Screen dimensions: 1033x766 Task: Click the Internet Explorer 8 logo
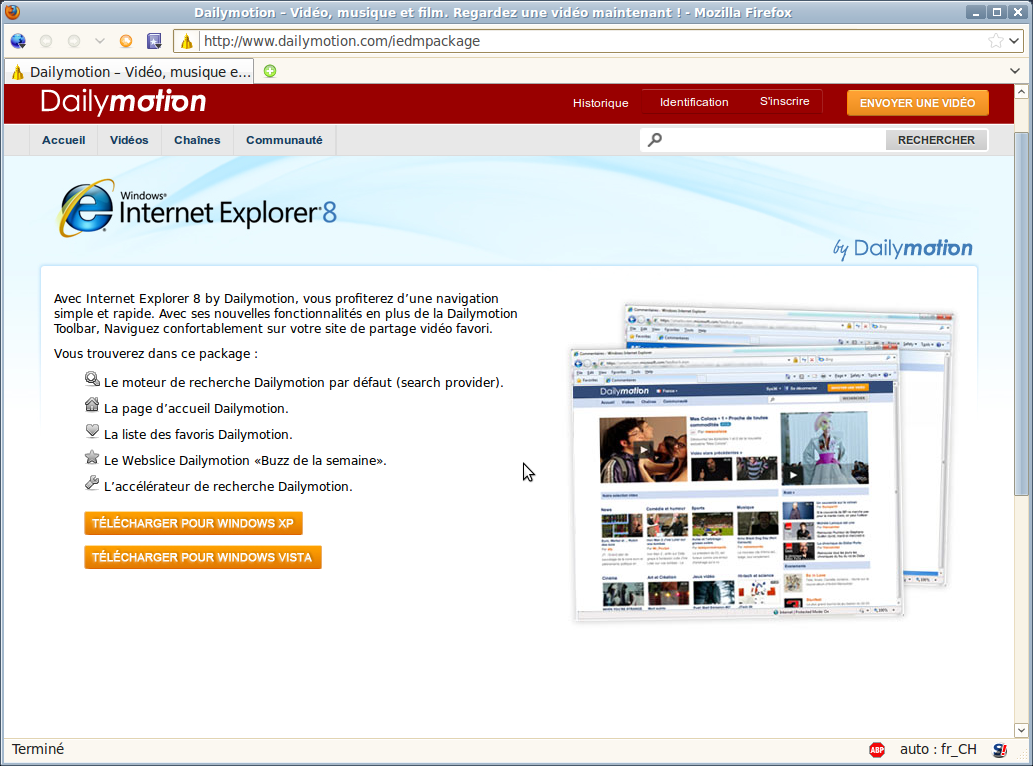pos(197,208)
